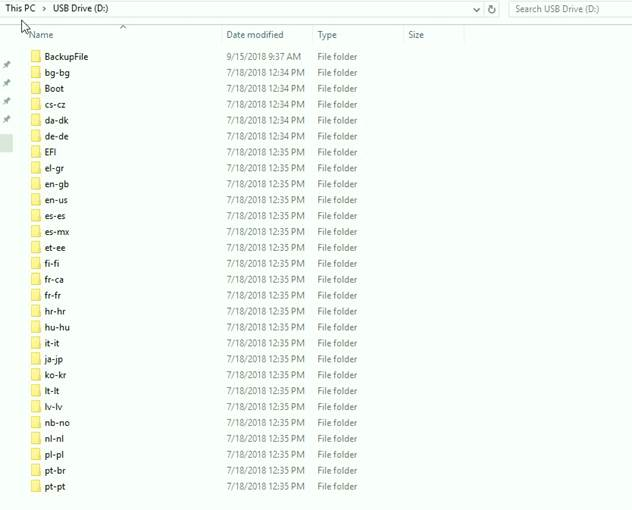The width and height of the screenshot is (632, 510).
Task: Click the en-gb folder icon
Action: [36, 184]
